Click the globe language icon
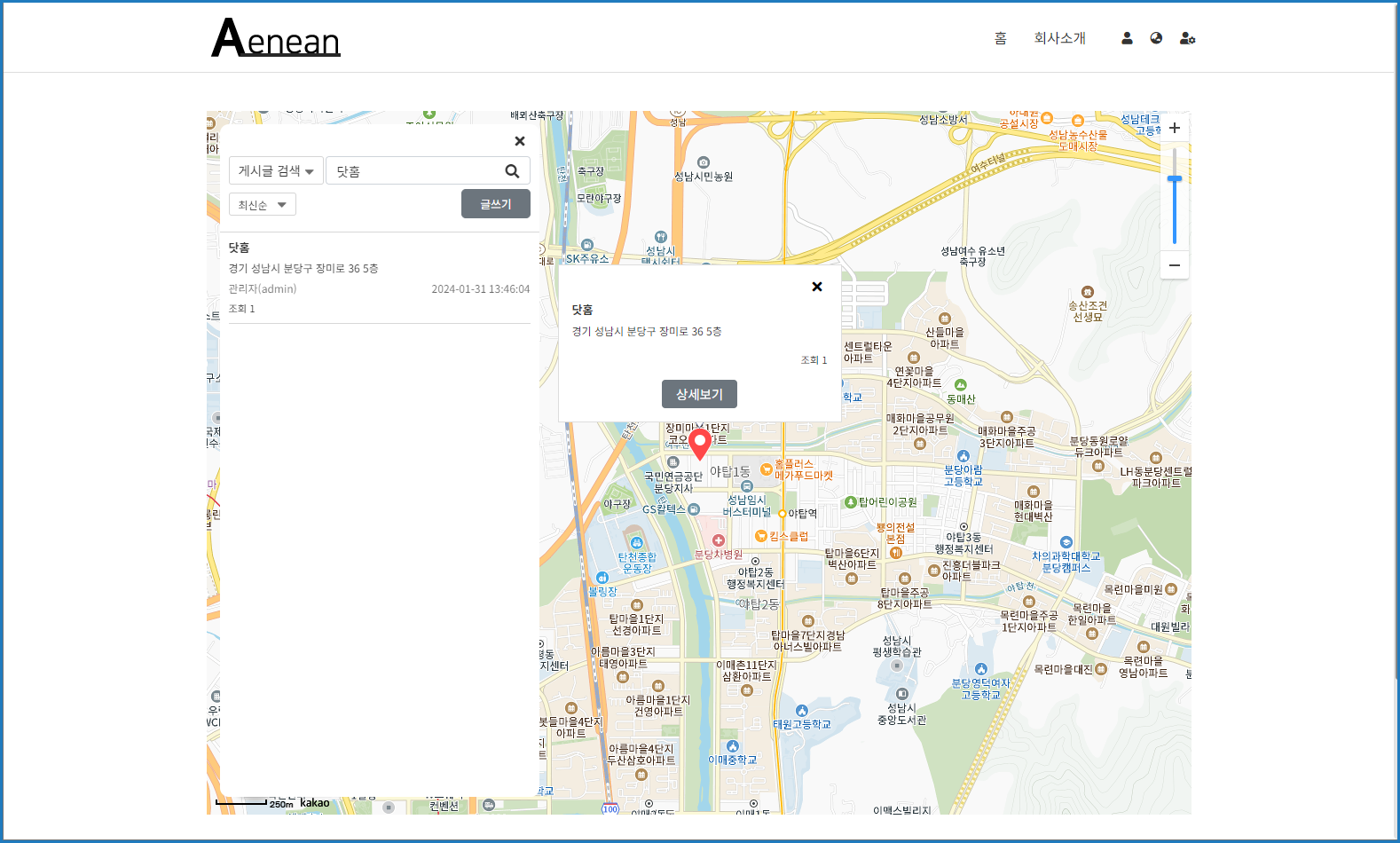 coord(1156,38)
